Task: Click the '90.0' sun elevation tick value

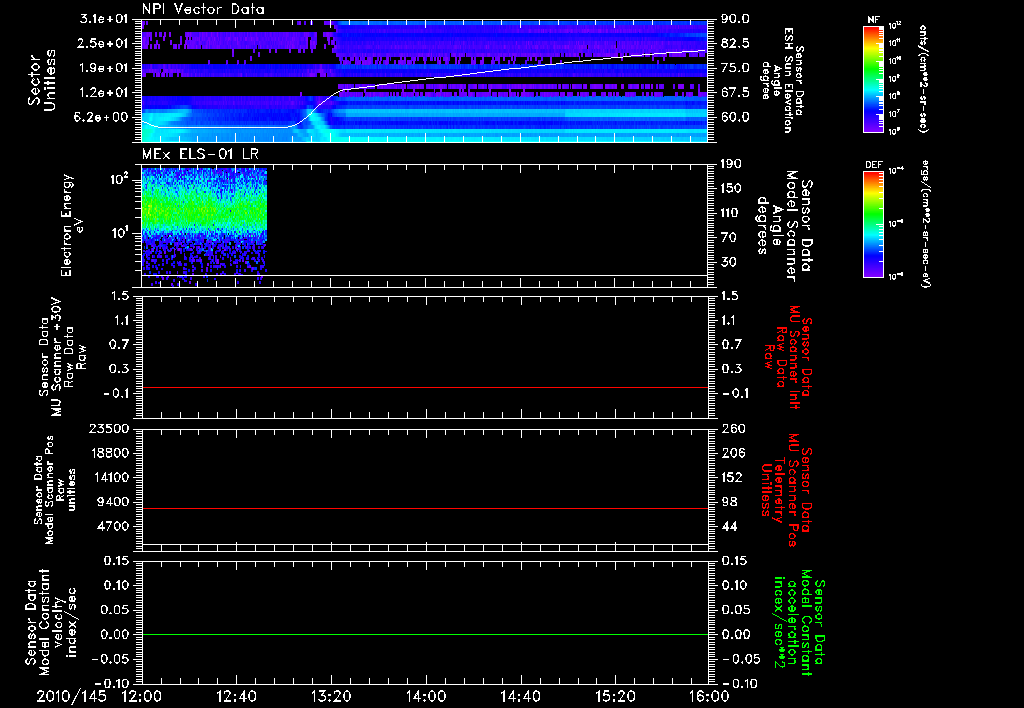Action: coord(735,19)
